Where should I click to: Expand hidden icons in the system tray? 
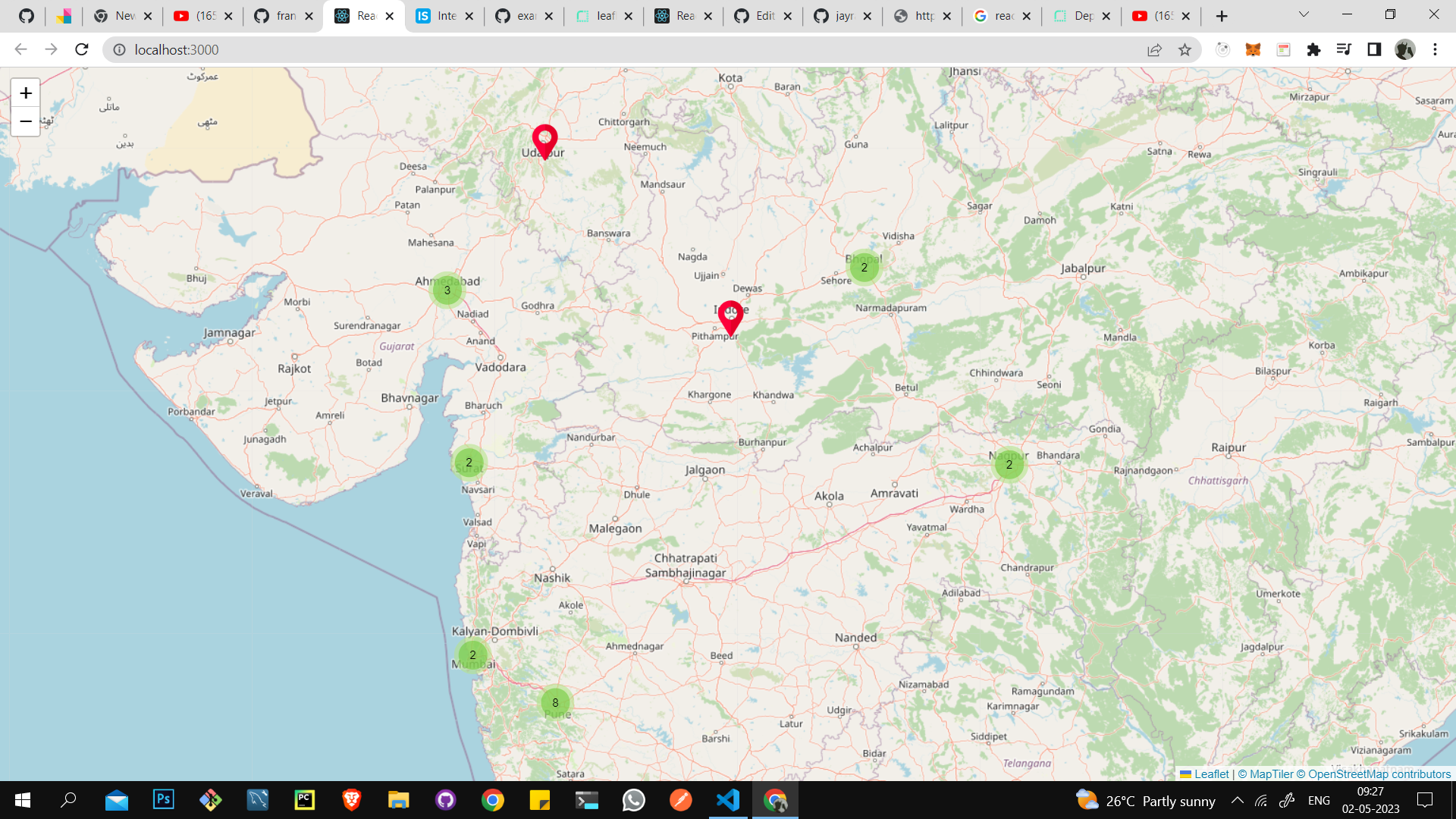[x=1238, y=800]
